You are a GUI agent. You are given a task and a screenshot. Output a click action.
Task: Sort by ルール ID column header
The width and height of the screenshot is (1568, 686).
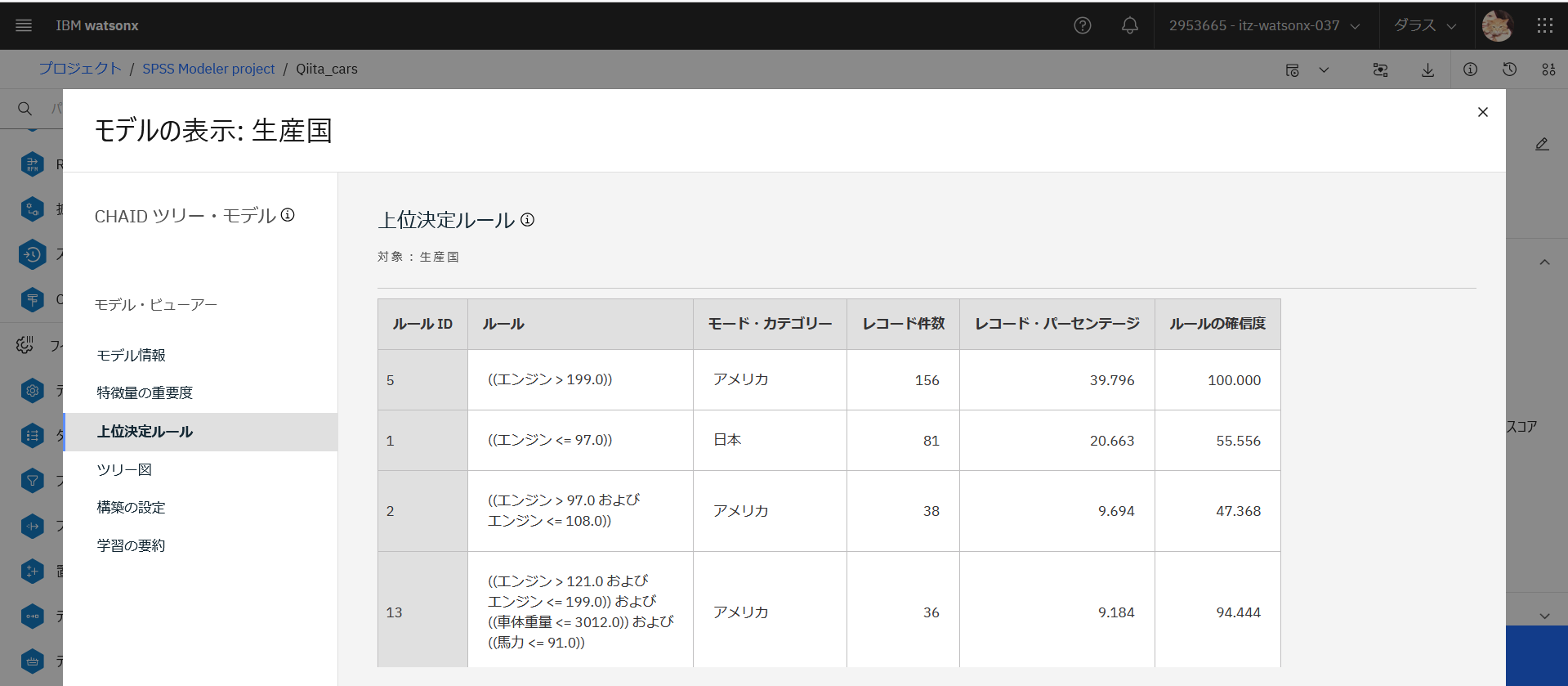422,324
